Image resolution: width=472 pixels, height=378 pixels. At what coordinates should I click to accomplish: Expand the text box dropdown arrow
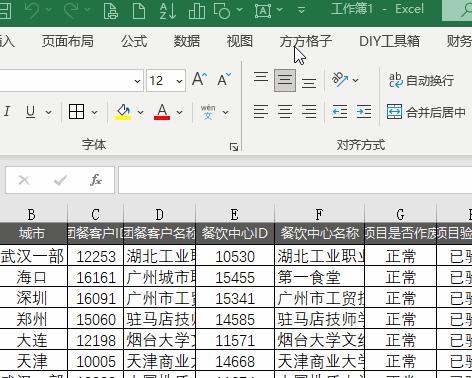coord(280,9)
